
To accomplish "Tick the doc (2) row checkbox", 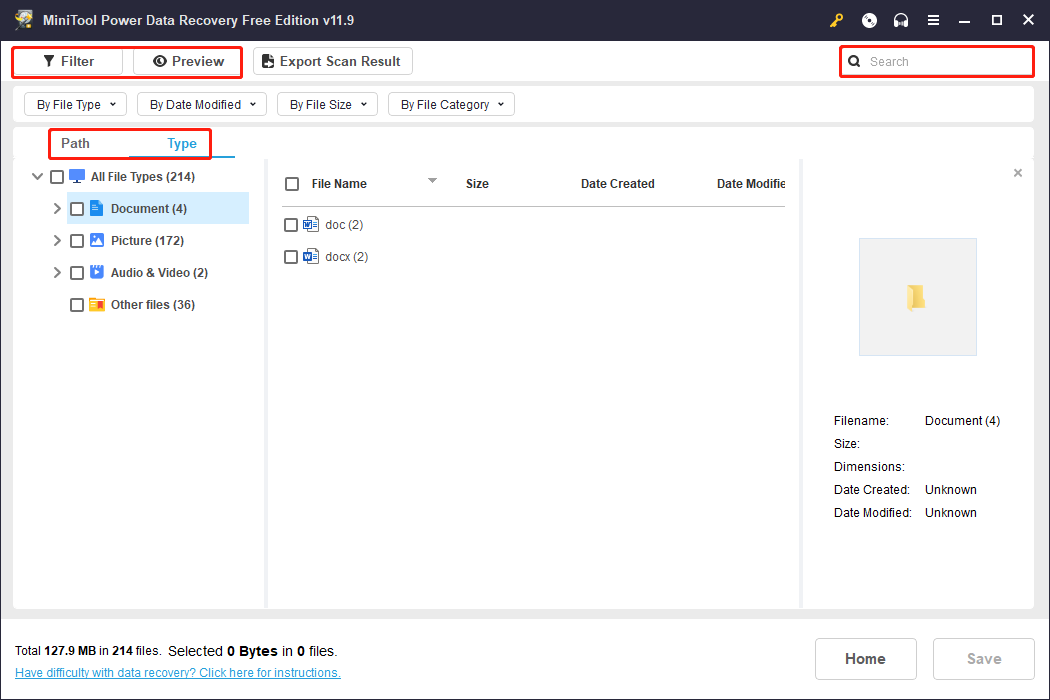I will [291, 225].
